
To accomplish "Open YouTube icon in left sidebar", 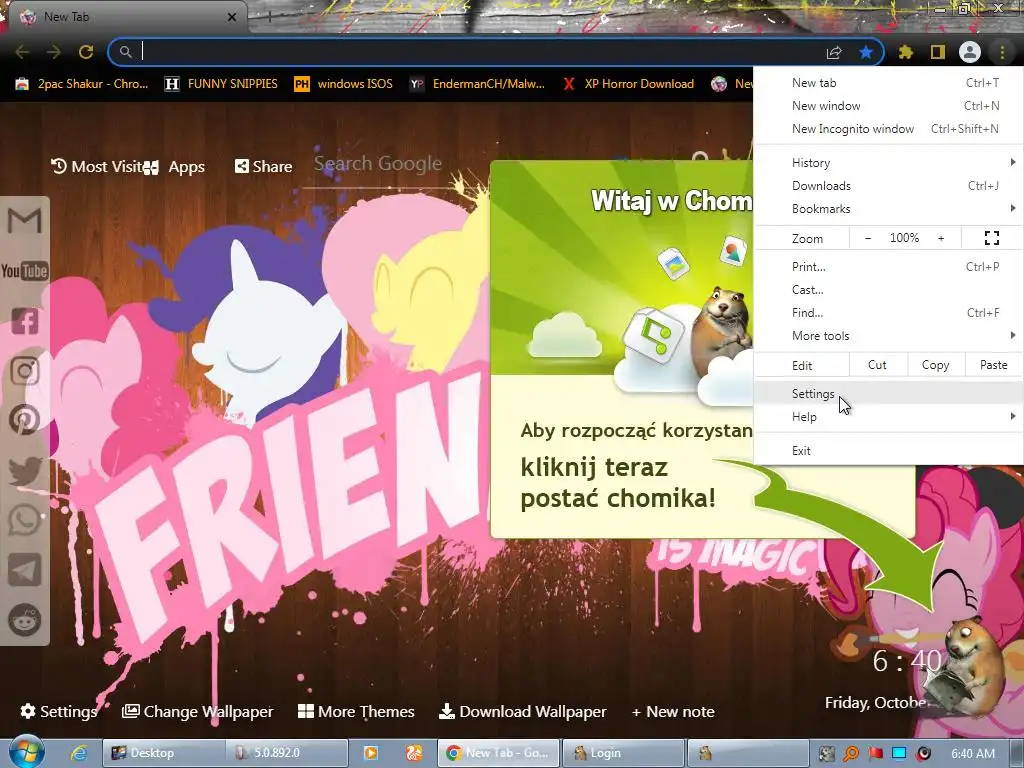I will (24, 270).
